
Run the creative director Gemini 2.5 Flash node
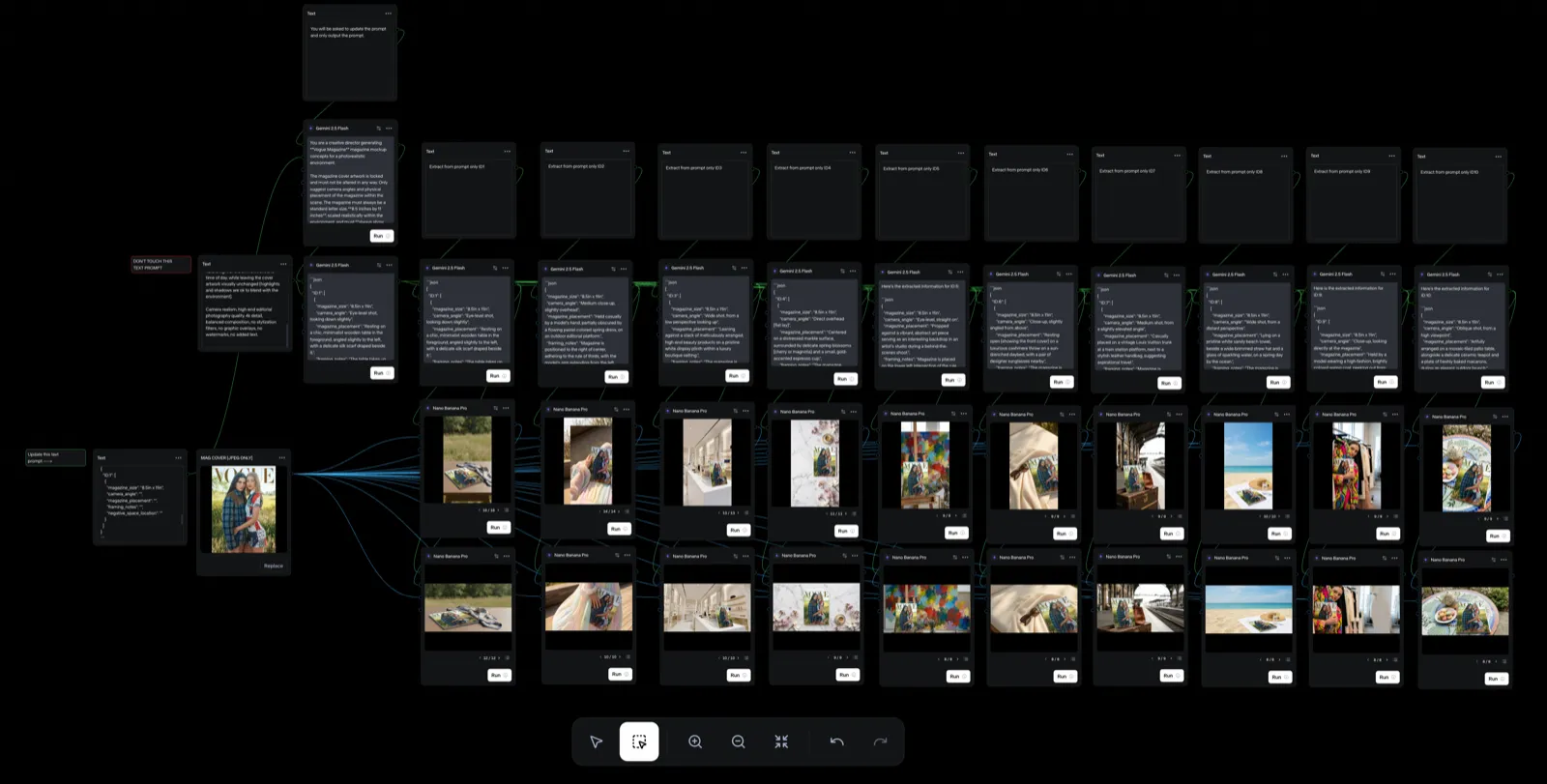coord(382,236)
